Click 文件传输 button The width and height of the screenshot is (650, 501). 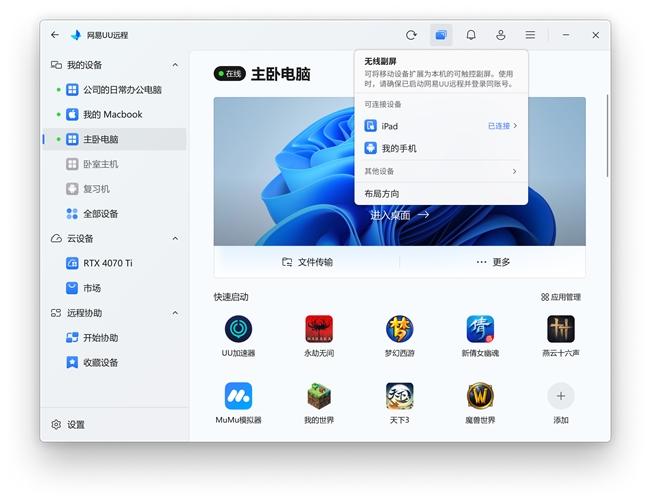coord(307,262)
